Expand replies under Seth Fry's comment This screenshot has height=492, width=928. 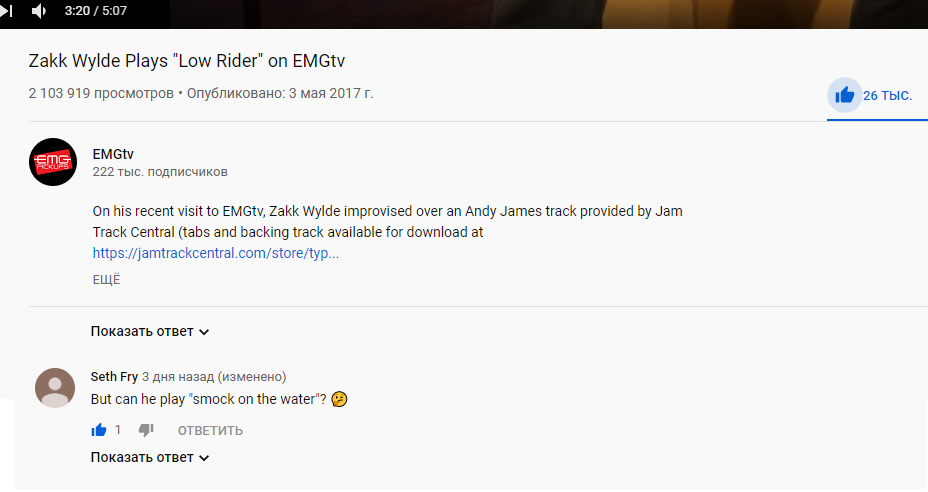point(150,458)
